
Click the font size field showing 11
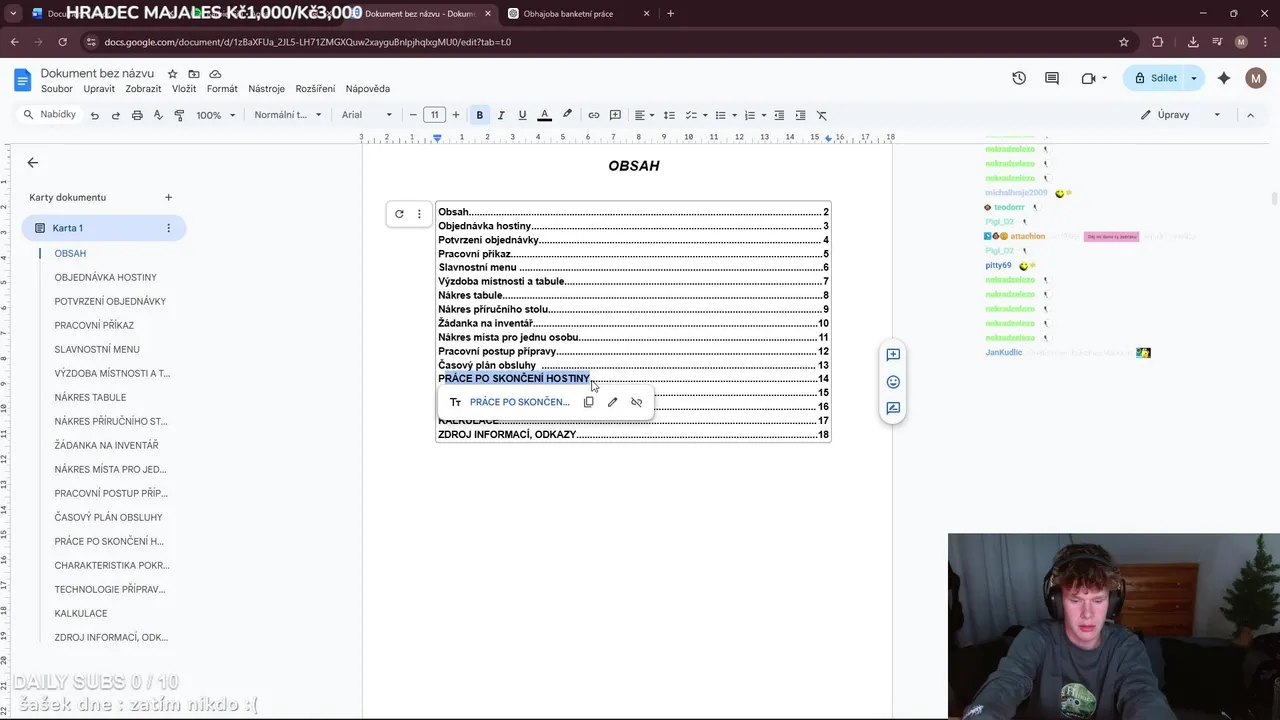434,115
